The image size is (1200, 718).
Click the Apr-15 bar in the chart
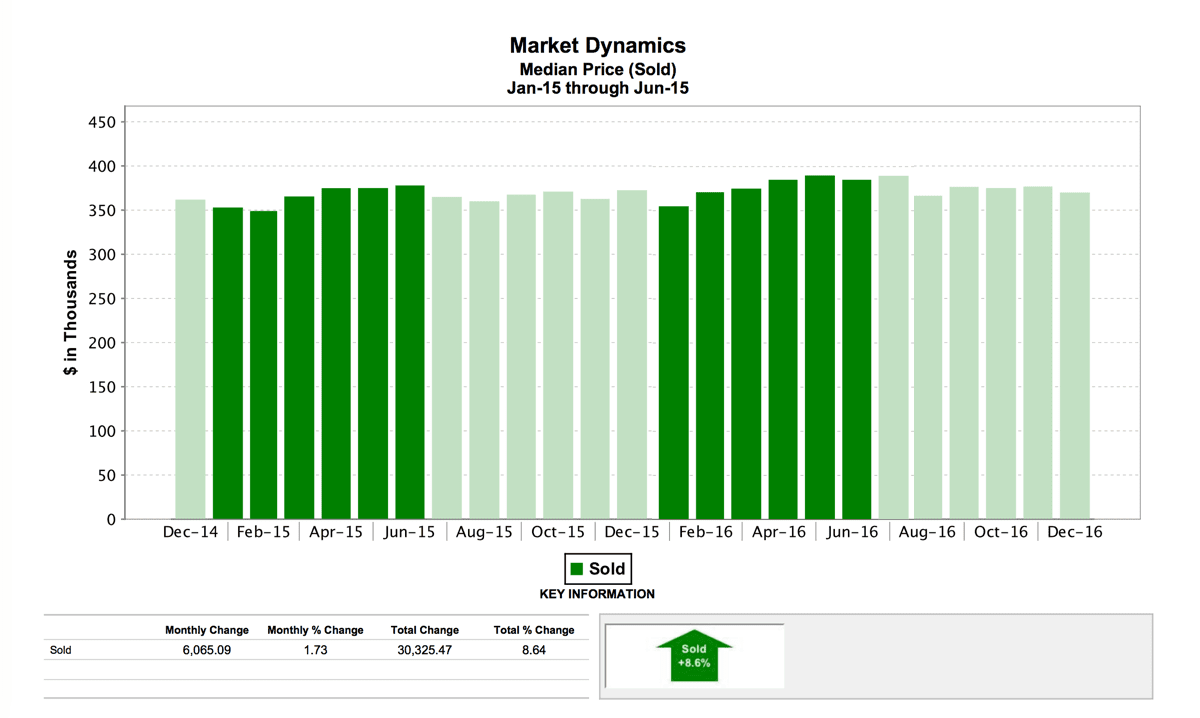click(x=338, y=354)
